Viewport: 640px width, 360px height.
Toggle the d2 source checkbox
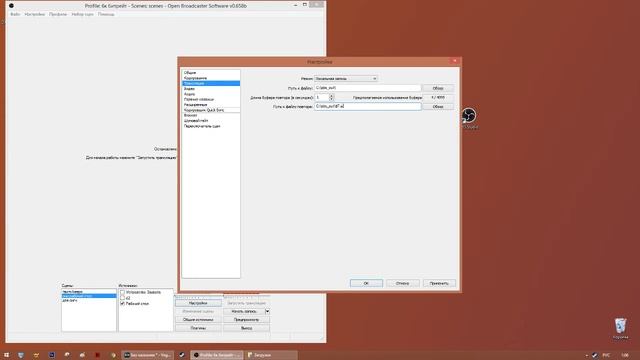coord(122,298)
